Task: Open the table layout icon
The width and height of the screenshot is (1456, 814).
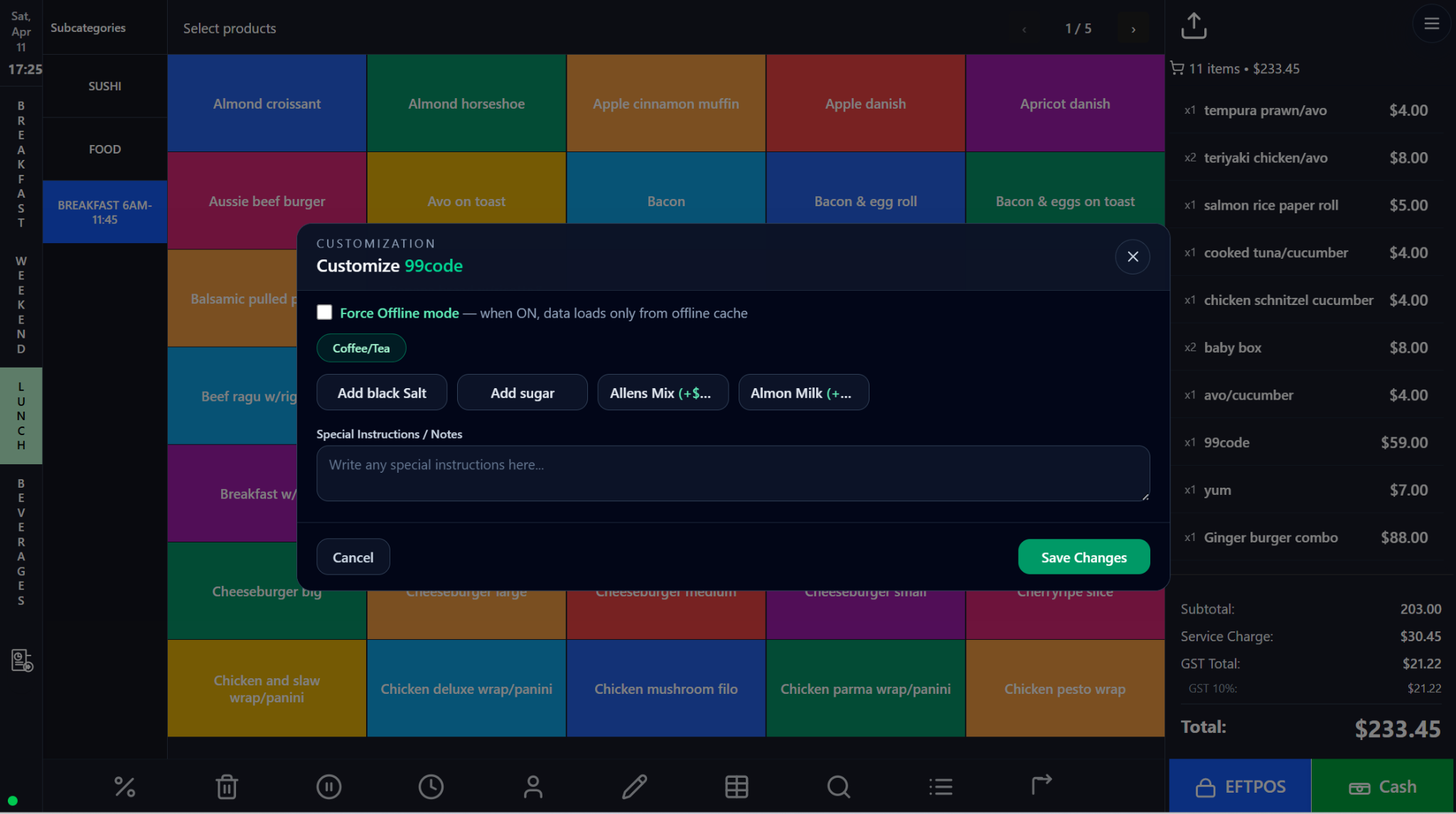Action: (737, 786)
